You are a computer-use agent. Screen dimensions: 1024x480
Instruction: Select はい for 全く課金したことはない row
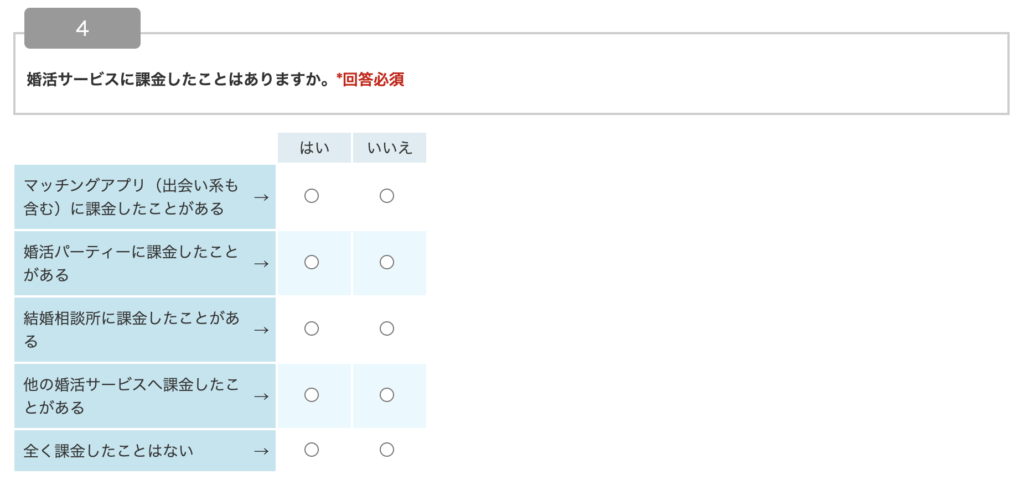(x=312, y=450)
